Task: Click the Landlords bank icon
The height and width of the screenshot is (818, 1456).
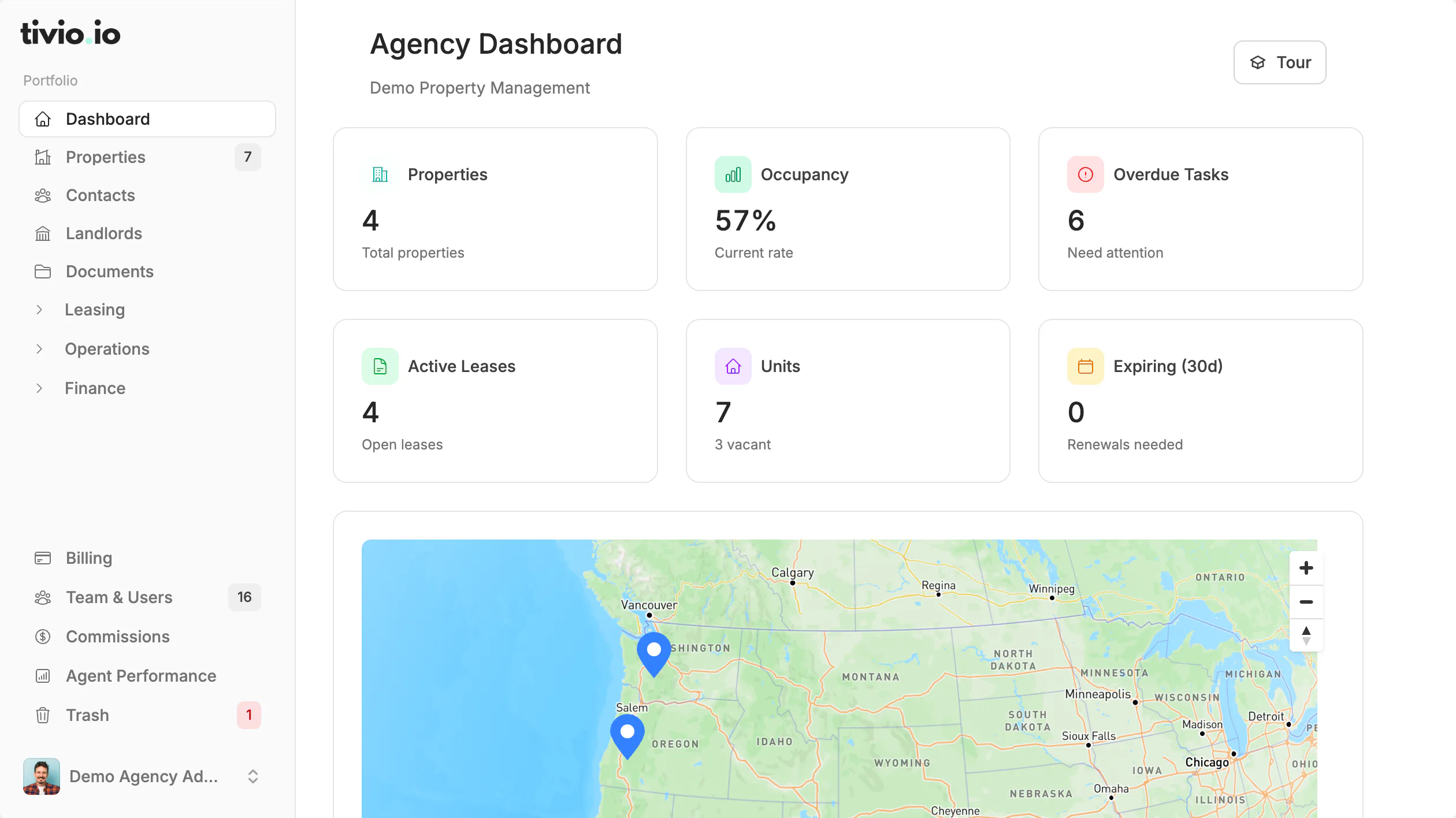Action: [43, 233]
